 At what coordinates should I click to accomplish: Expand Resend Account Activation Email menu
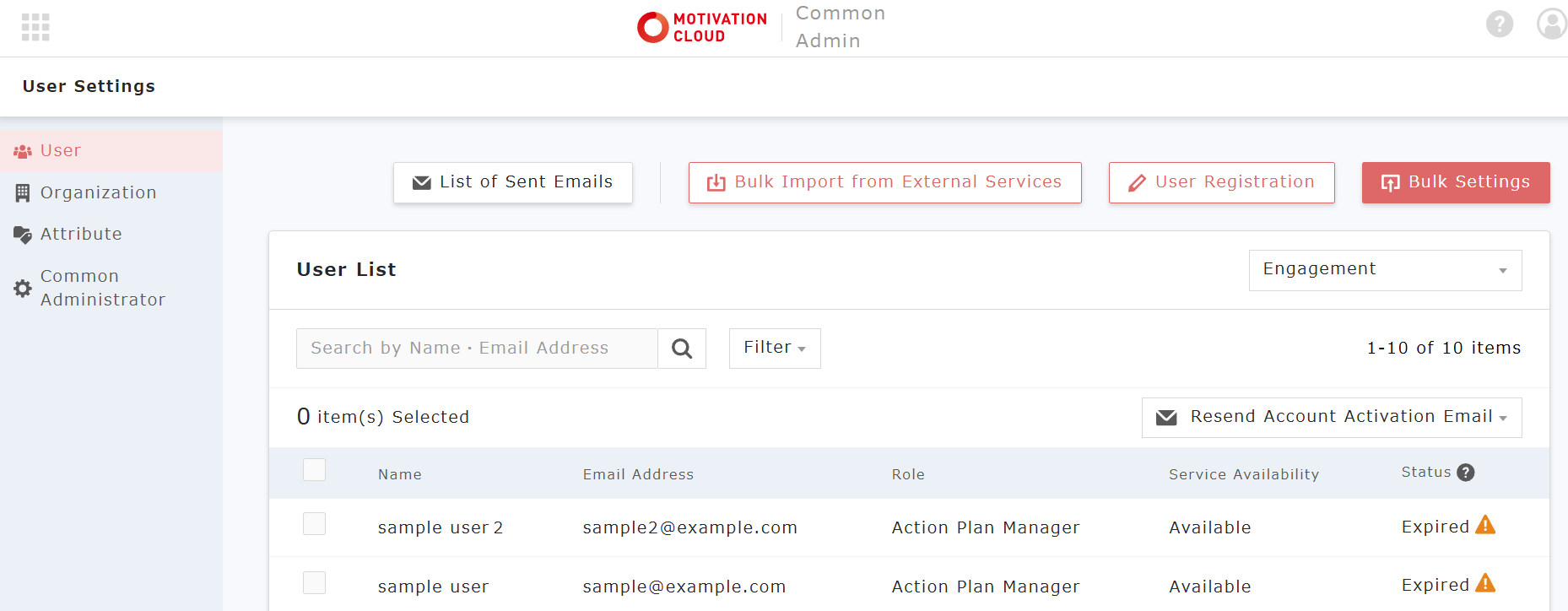[x=1331, y=418]
